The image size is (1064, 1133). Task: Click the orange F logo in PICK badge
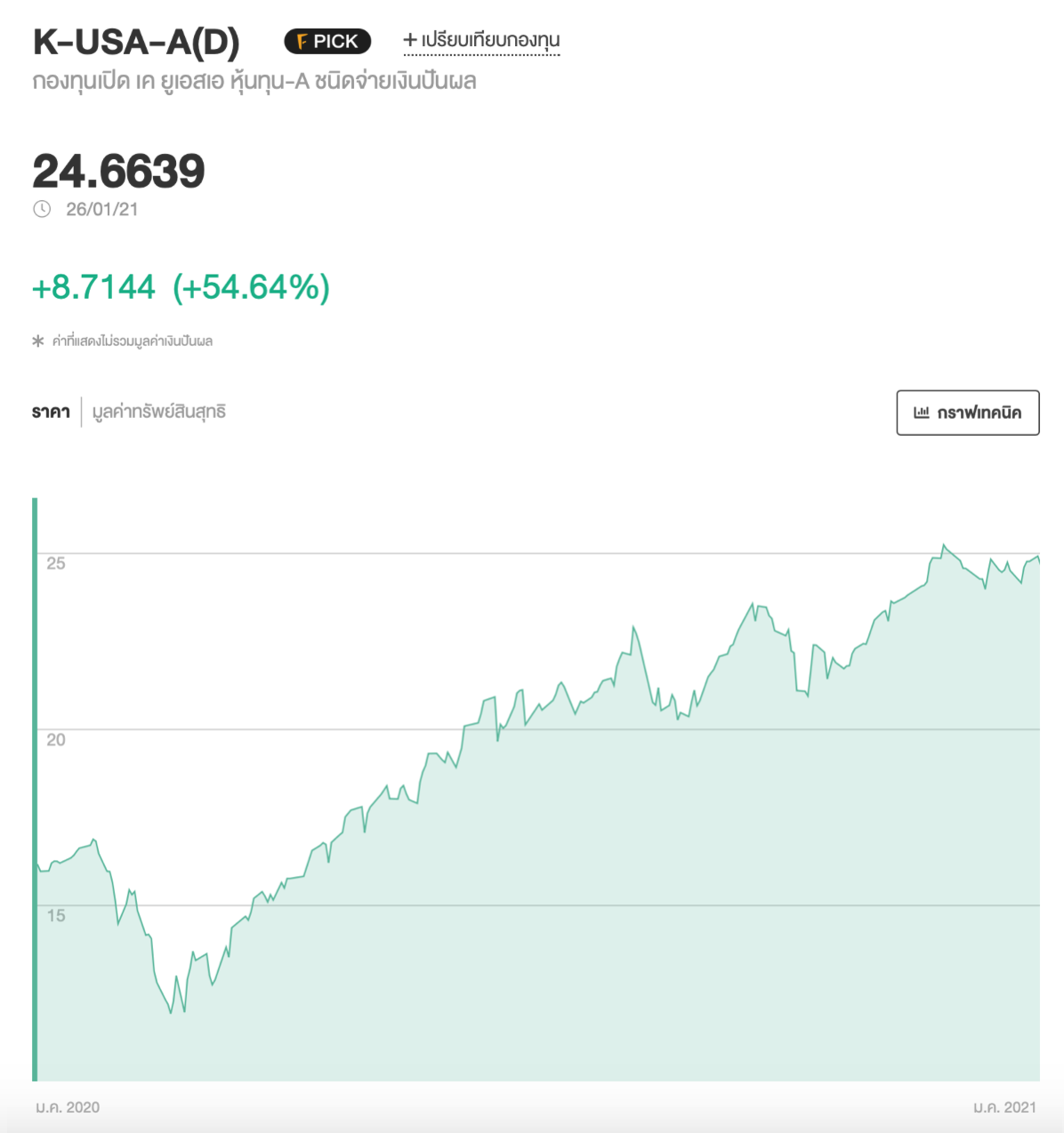[302, 42]
